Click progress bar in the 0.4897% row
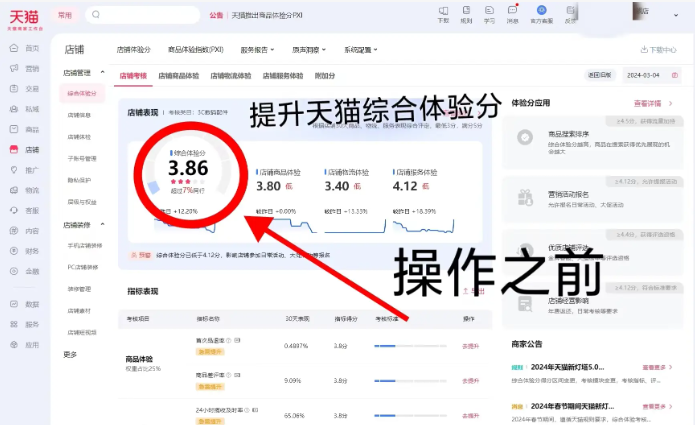695x425 pixels. click(x=410, y=346)
